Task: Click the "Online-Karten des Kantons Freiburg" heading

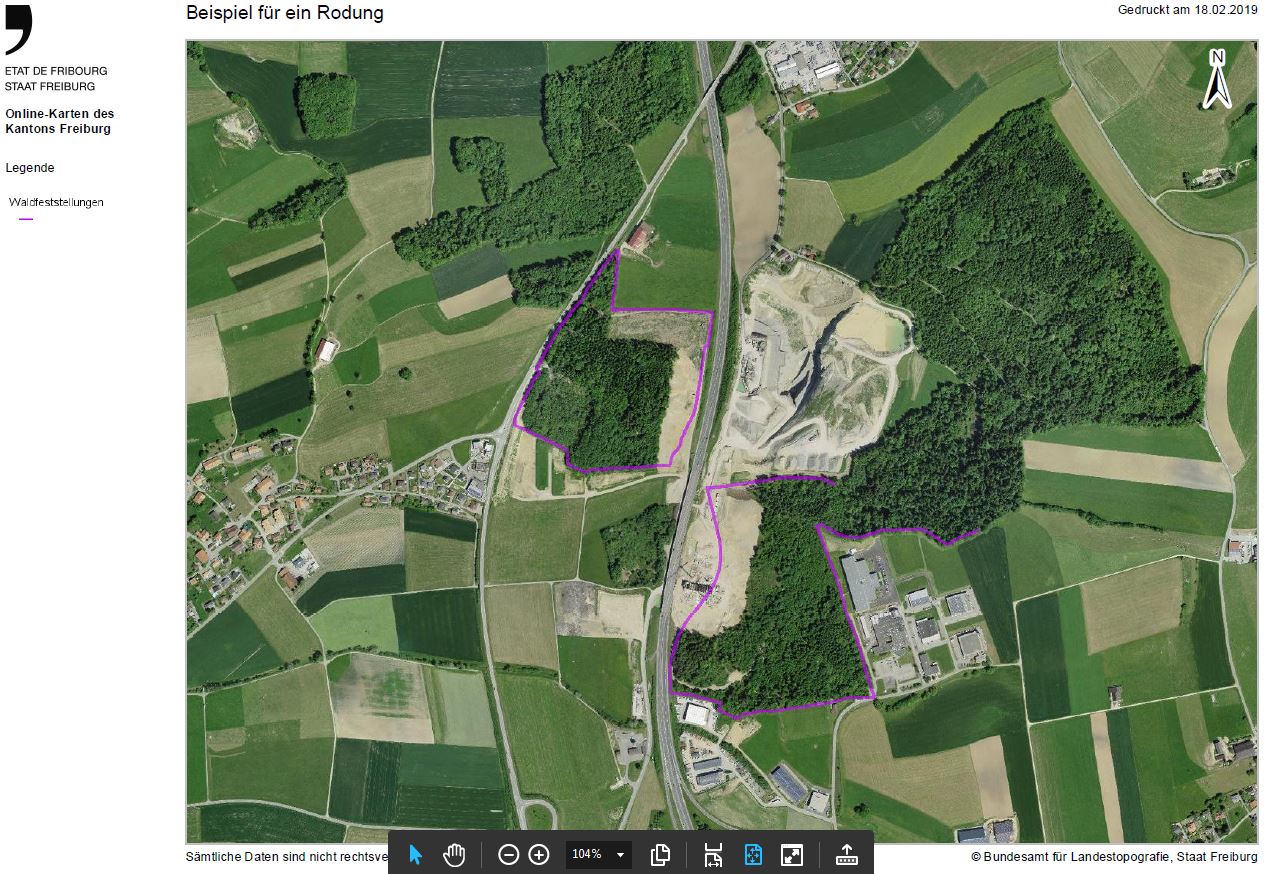Action: [x=60, y=122]
